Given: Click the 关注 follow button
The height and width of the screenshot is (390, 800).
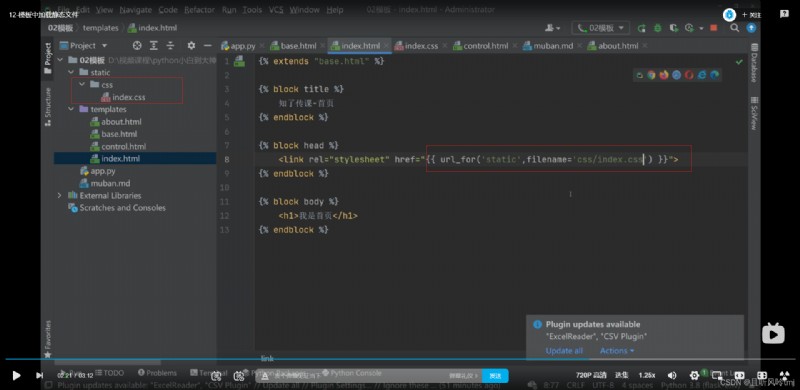Looking at the screenshot, I should coord(752,15).
